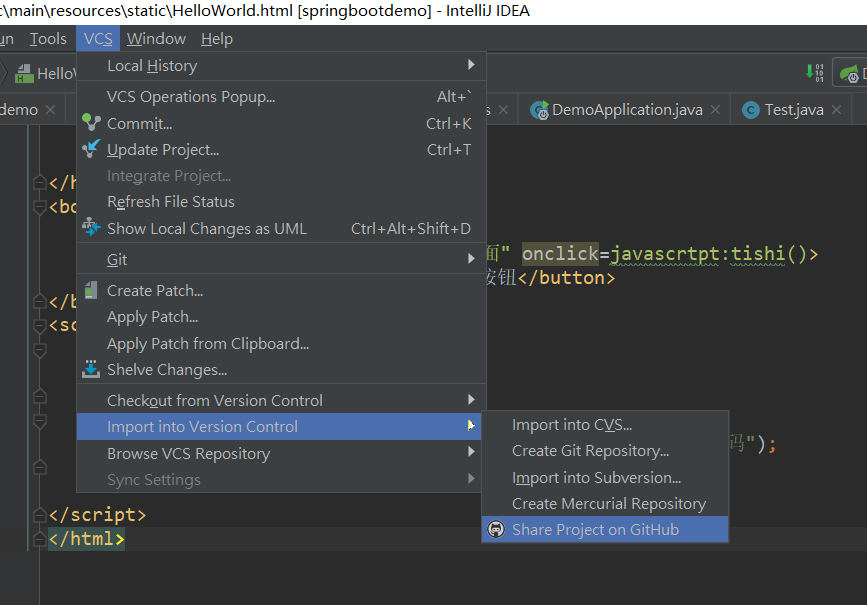The image size is (867, 605).
Task: Close the DemoApplication.java tab
Action: [x=715, y=110]
